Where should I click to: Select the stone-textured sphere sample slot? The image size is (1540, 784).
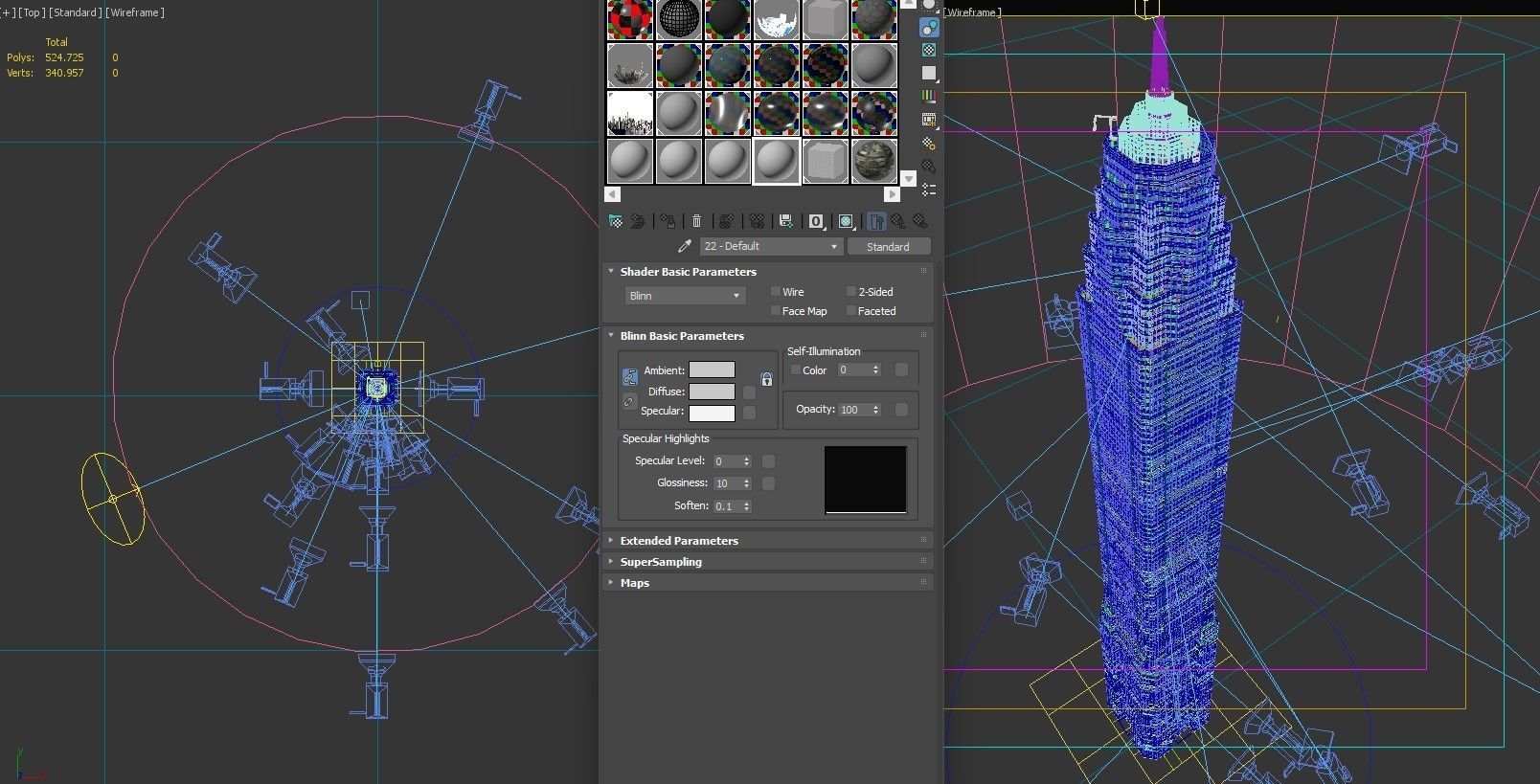(x=873, y=161)
